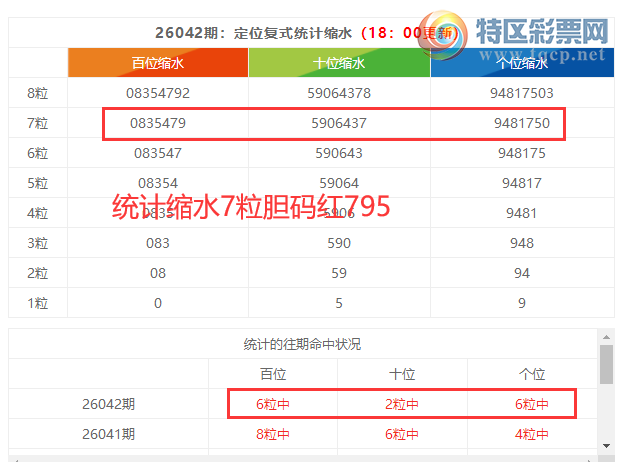This screenshot has height=462, width=618.
Task: Click 2粒中 in the 26042期 row
Action: pyautogui.click(x=402, y=404)
